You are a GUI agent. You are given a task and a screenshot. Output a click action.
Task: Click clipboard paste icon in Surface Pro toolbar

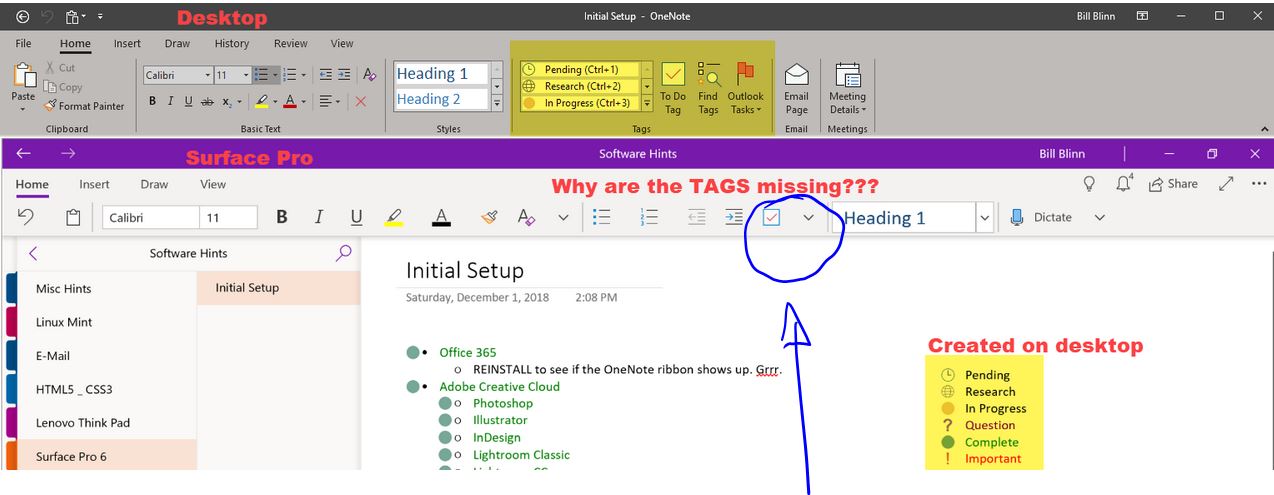click(73, 217)
